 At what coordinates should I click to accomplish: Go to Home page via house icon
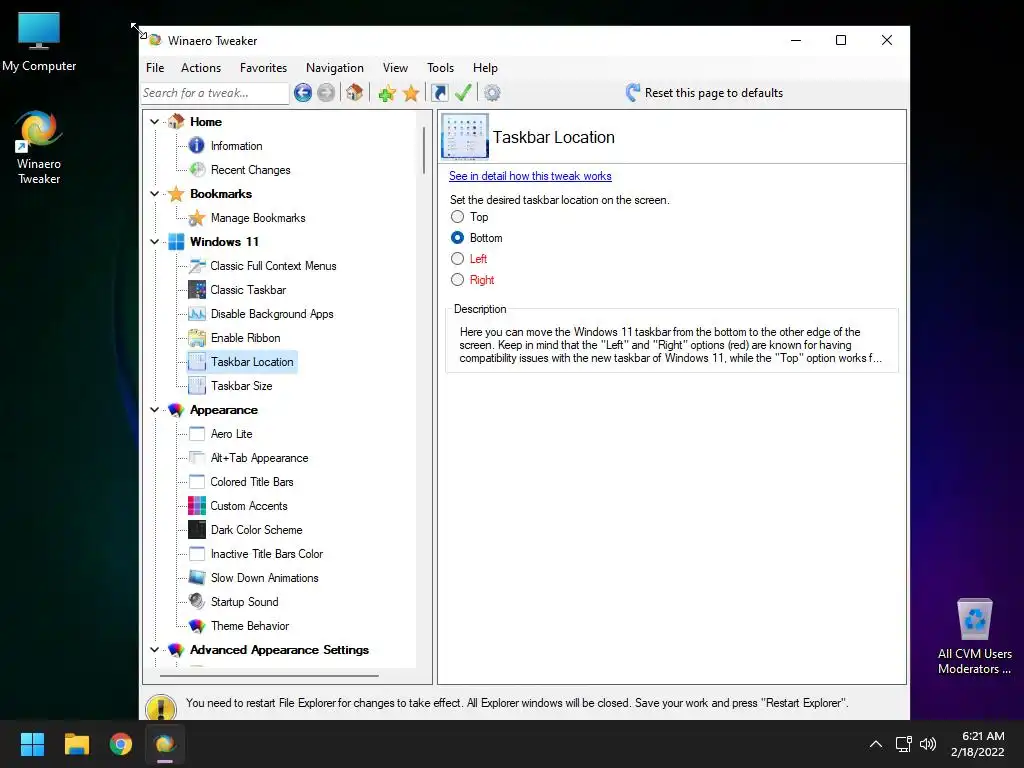[x=355, y=93]
